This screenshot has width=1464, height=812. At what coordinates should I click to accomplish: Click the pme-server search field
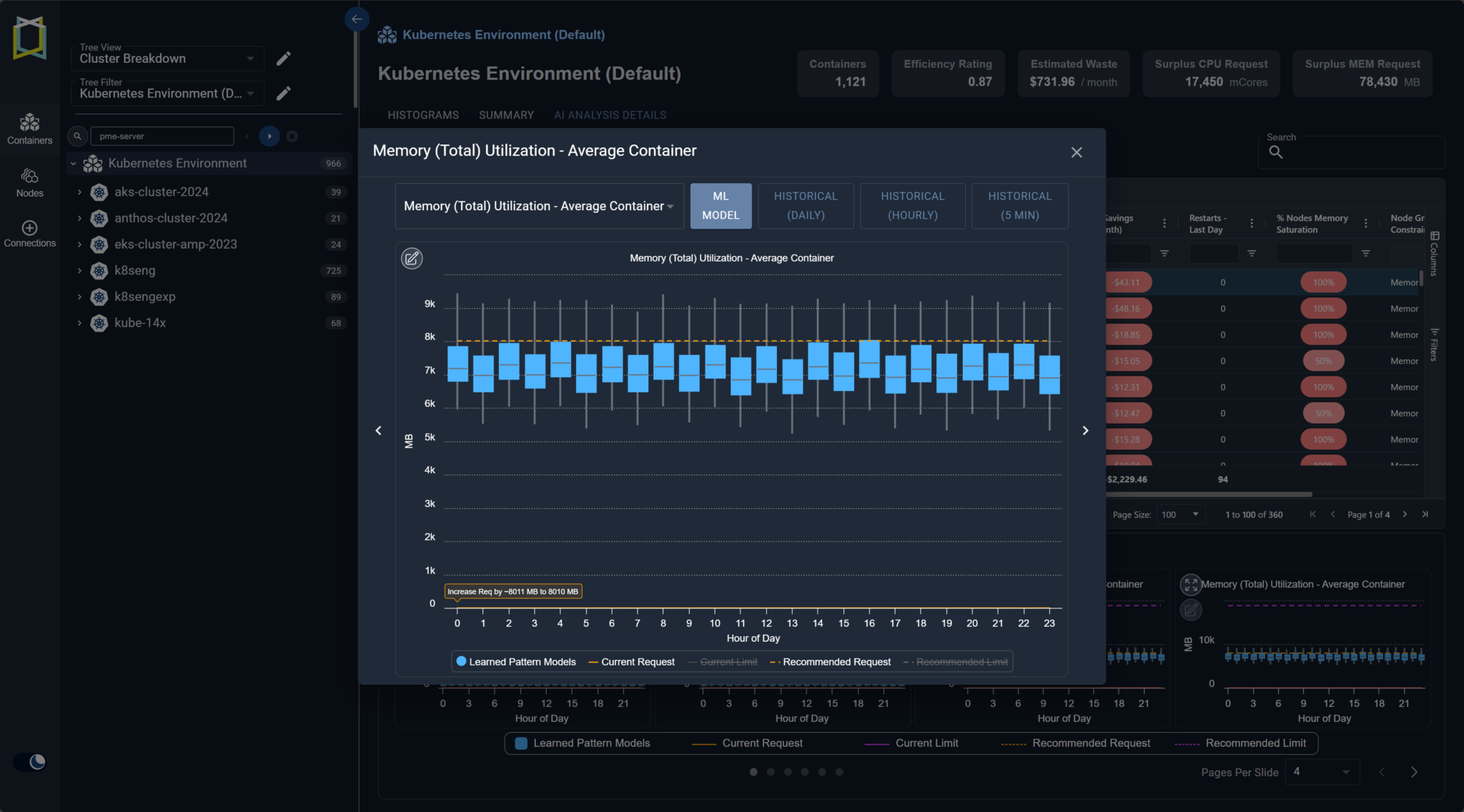[162, 137]
